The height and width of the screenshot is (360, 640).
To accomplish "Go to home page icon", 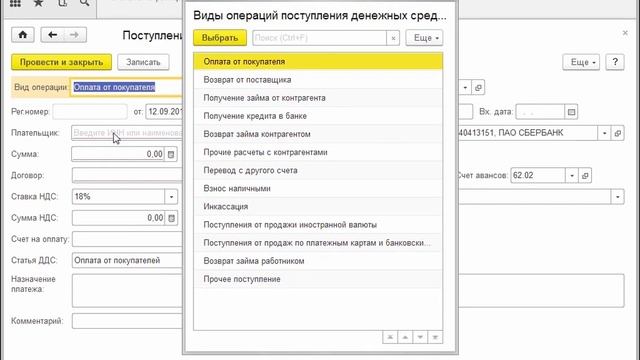I will 23,35.
